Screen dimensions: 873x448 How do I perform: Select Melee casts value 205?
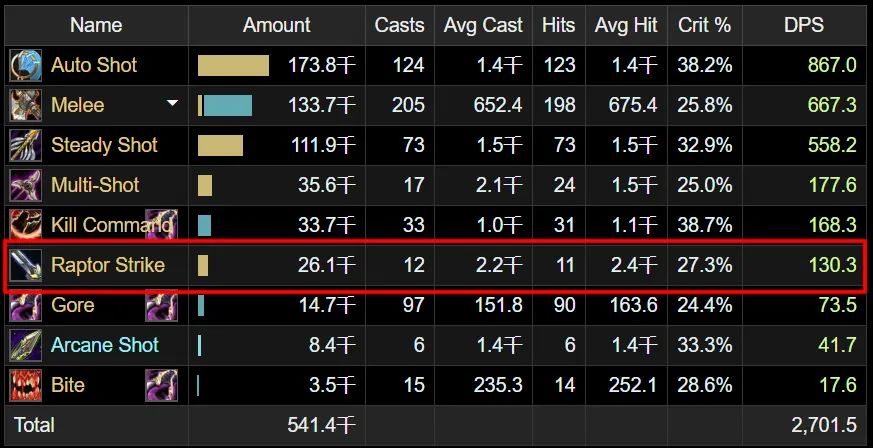(408, 105)
